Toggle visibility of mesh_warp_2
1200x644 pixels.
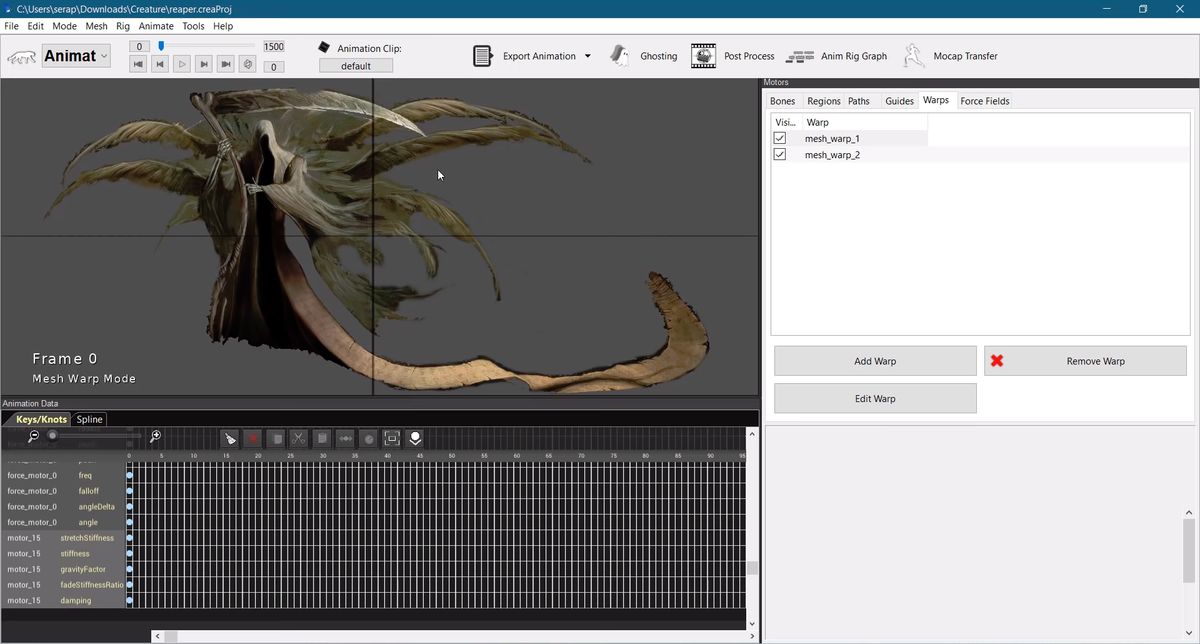click(x=780, y=155)
